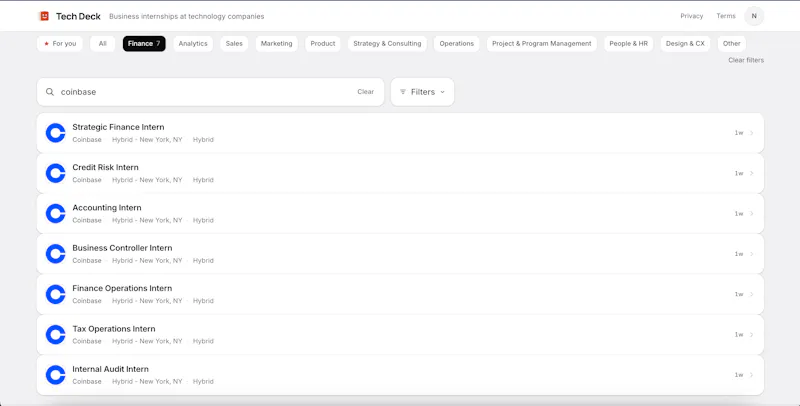Click the Tech Deck title
The height and width of the screenshot is (406, 800).
pos(78,16)
